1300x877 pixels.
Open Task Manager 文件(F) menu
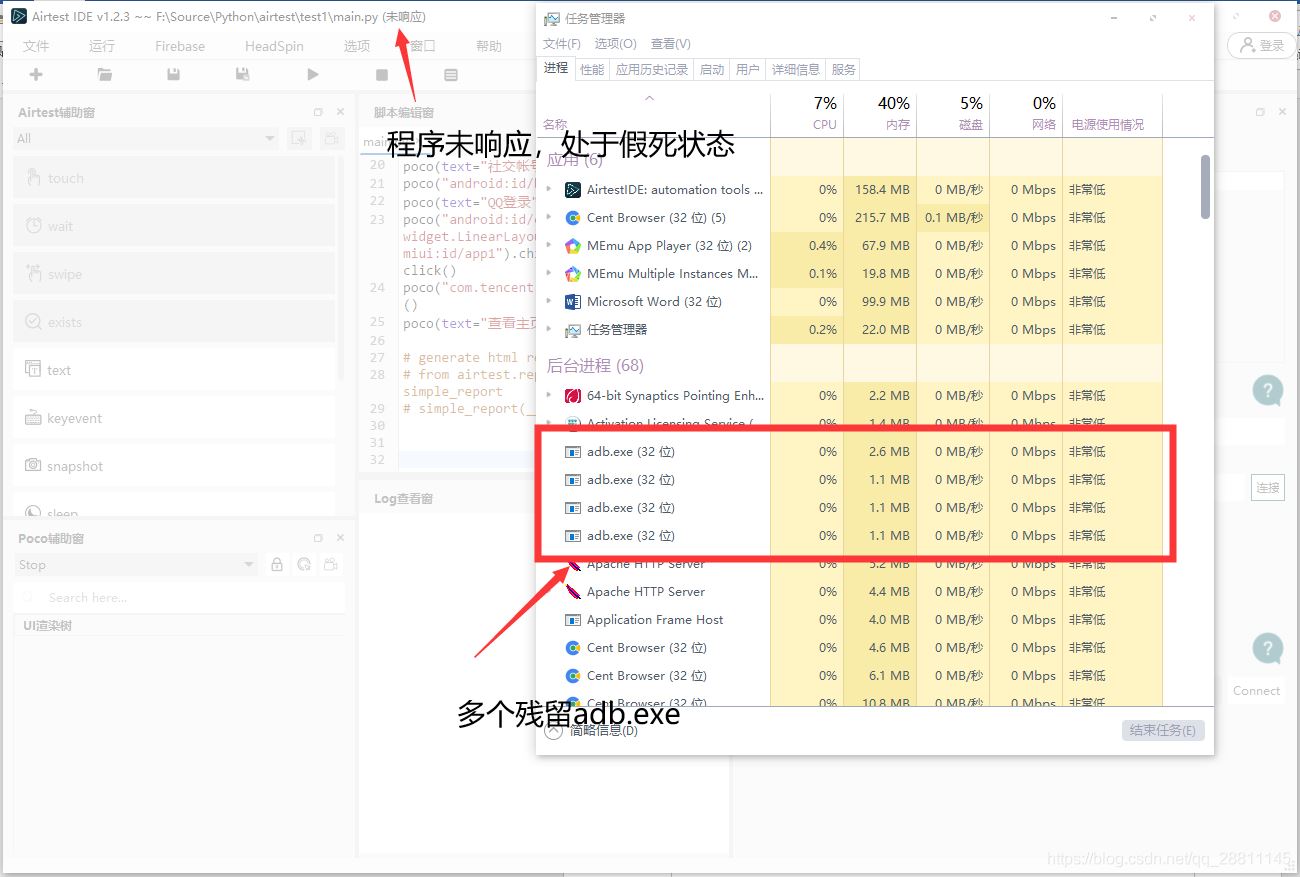point(562,43)
